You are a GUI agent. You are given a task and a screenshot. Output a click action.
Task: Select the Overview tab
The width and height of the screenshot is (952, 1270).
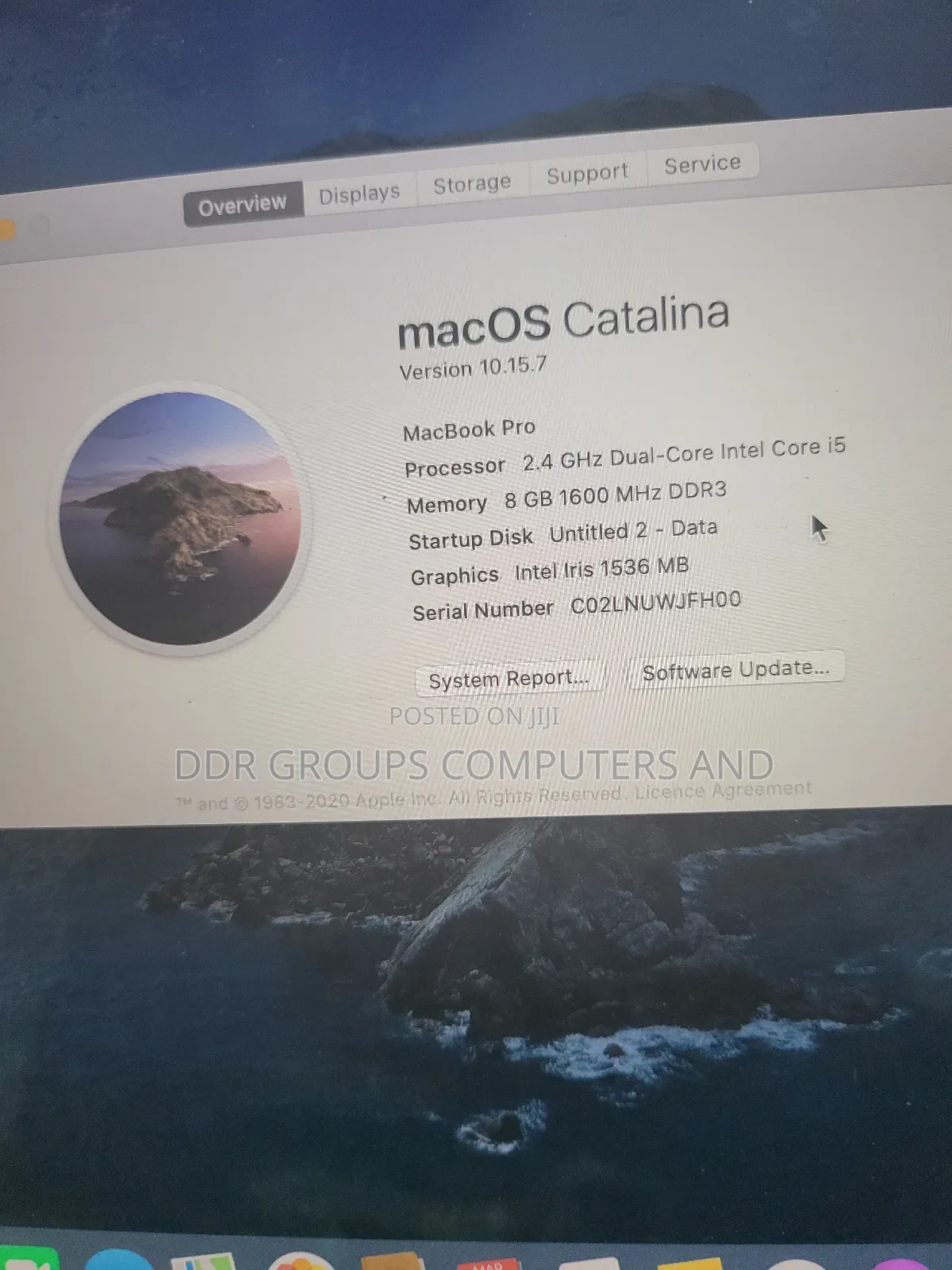click(x=244, y=205)
